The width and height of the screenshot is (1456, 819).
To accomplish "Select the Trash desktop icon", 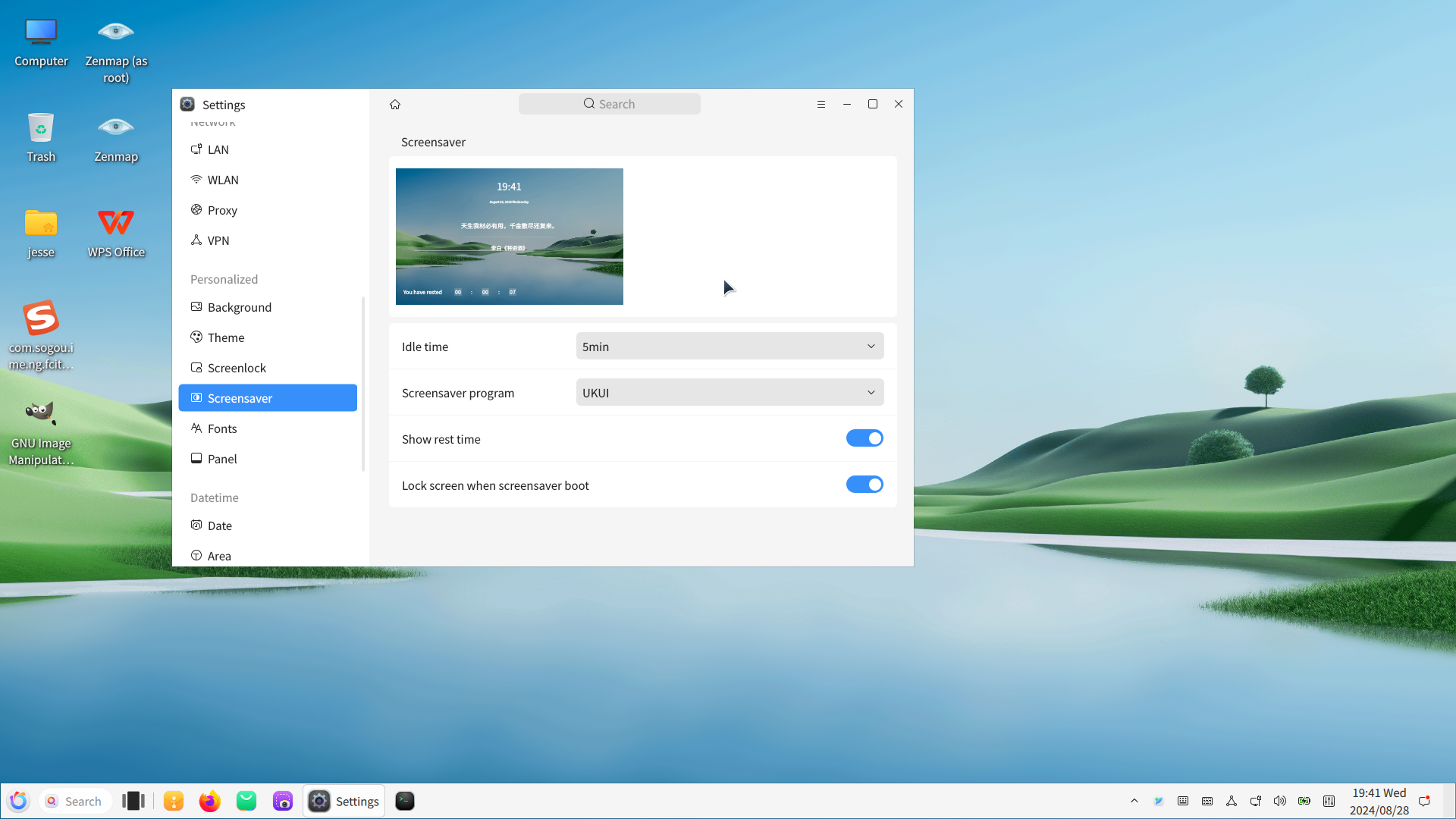I will click(x=41, y=137).
